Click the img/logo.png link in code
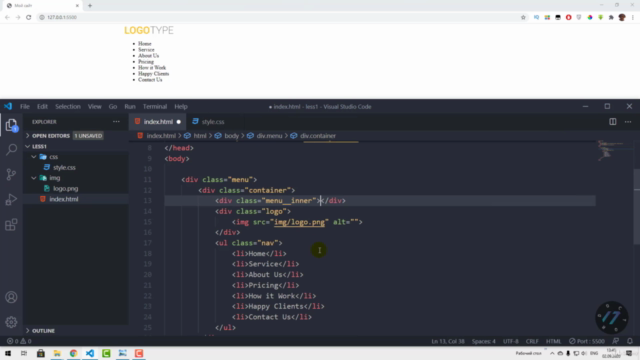The image size is (640, 360). [299, 222]
